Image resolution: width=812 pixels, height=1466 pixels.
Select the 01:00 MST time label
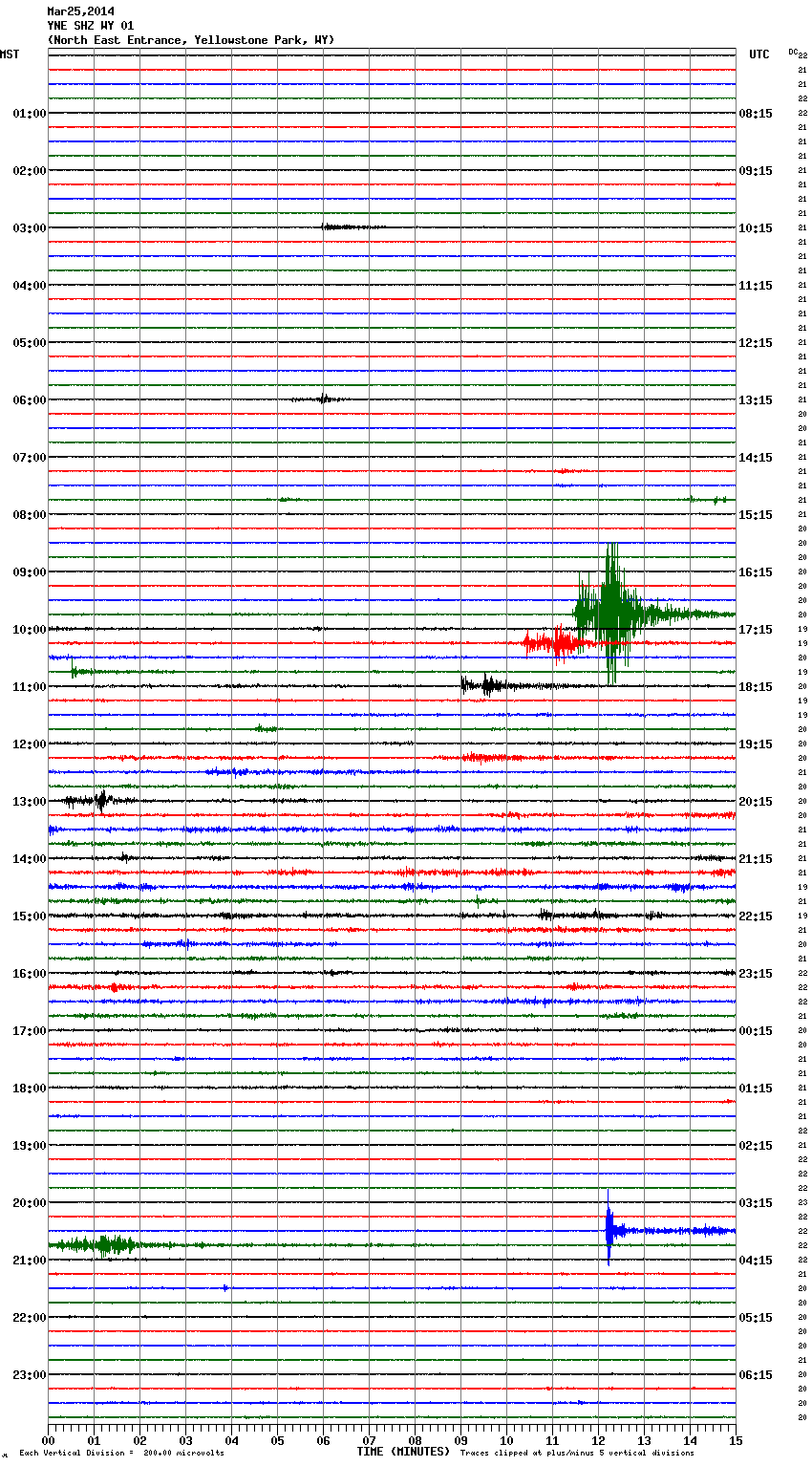click(x=30, y=114)
